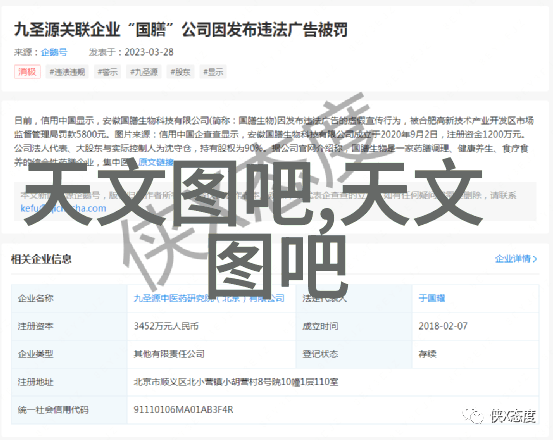Click the 2018-02-07 date cell
The image size is (553, 440).
[x=475, y=326]
